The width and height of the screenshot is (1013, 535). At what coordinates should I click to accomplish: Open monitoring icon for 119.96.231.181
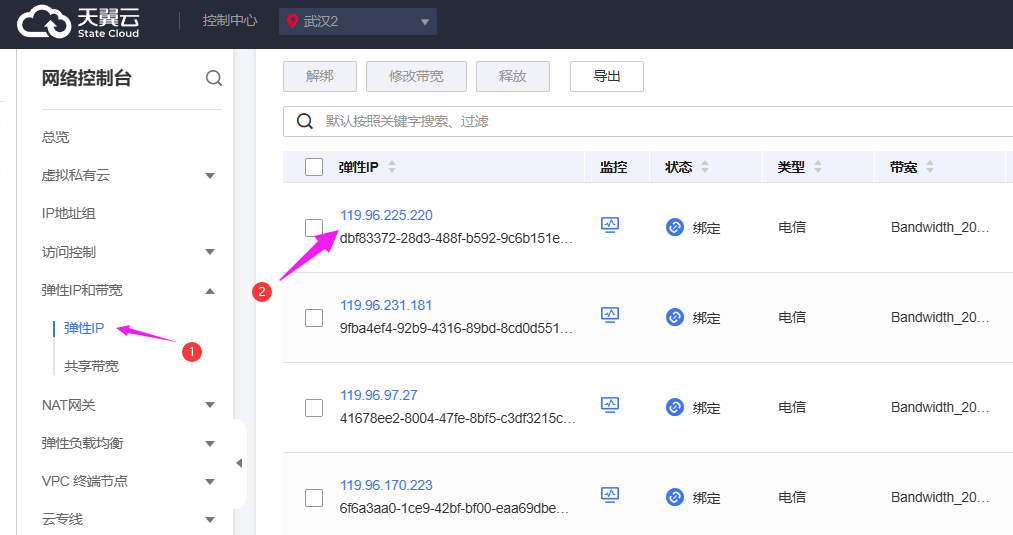[x=610, y=315]
